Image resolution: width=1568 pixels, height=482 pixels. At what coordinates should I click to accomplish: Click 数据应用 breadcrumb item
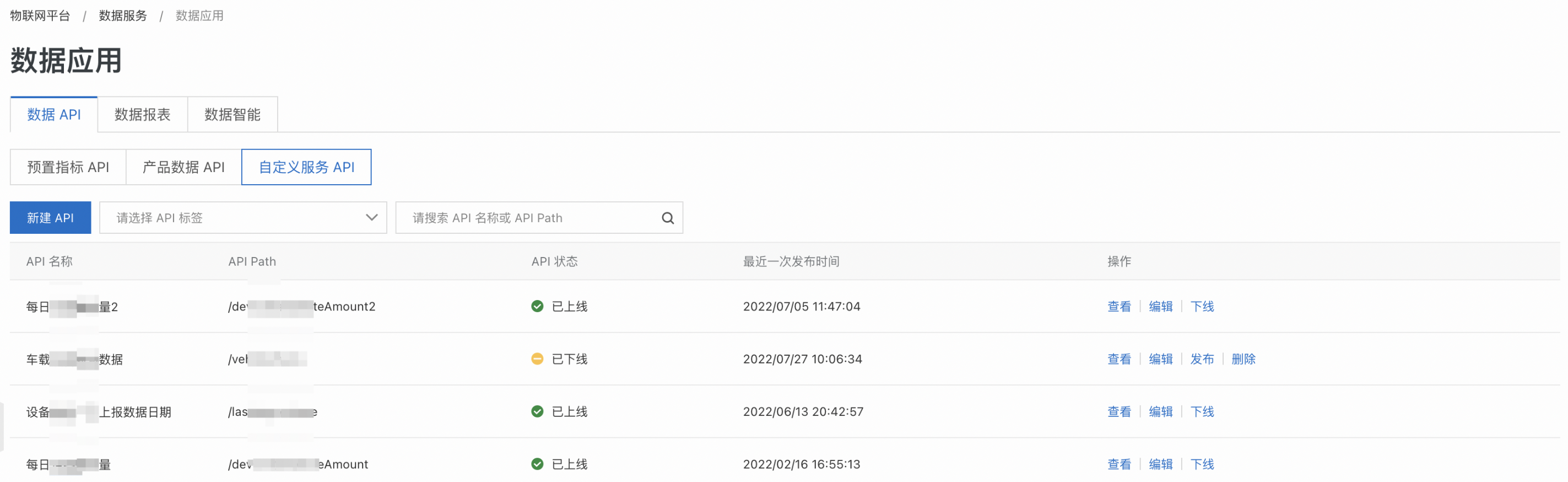199,16
